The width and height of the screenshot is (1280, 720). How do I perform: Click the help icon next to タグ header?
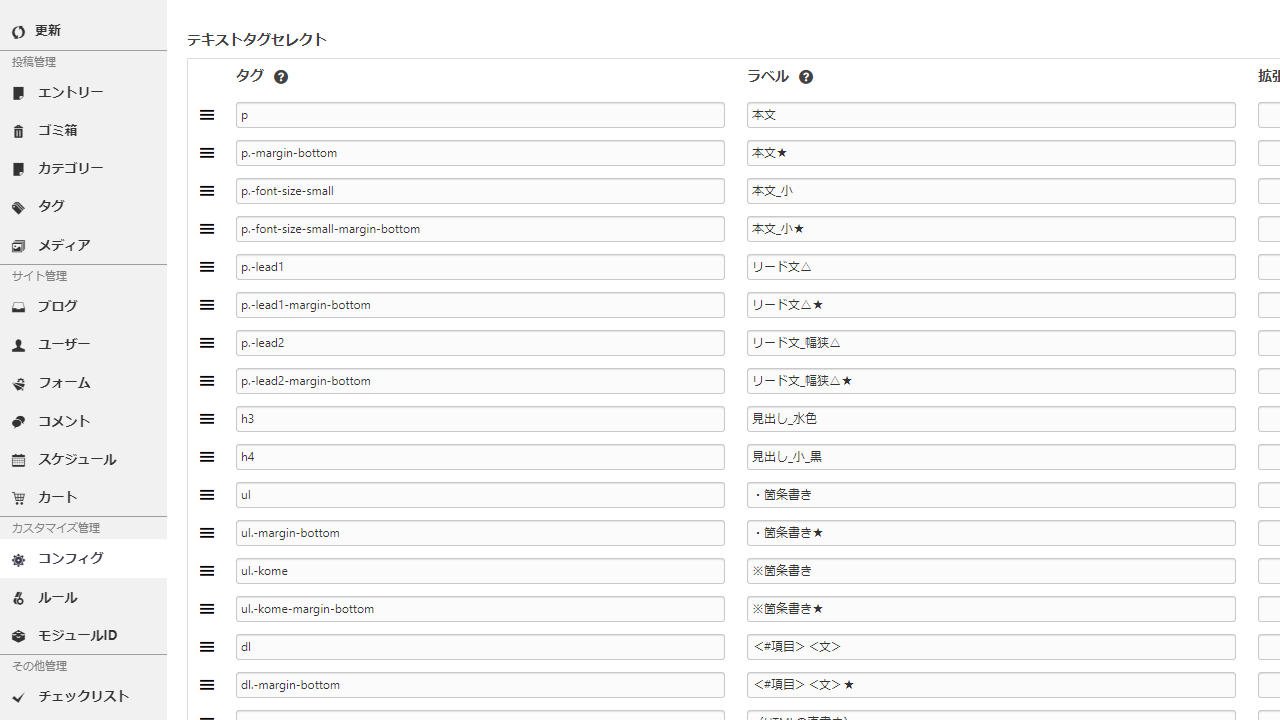point(281,77)
